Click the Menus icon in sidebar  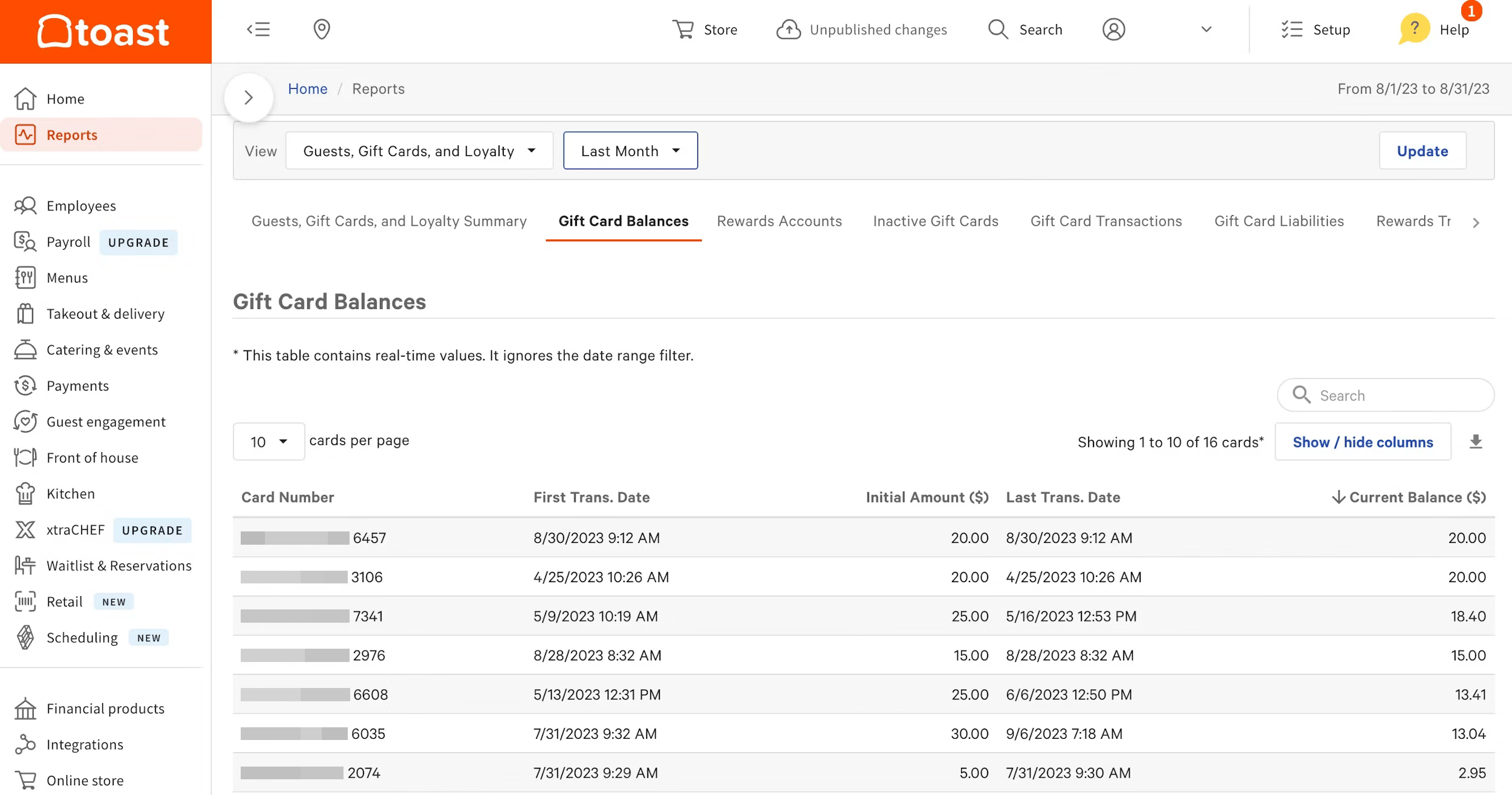(25, 277)
